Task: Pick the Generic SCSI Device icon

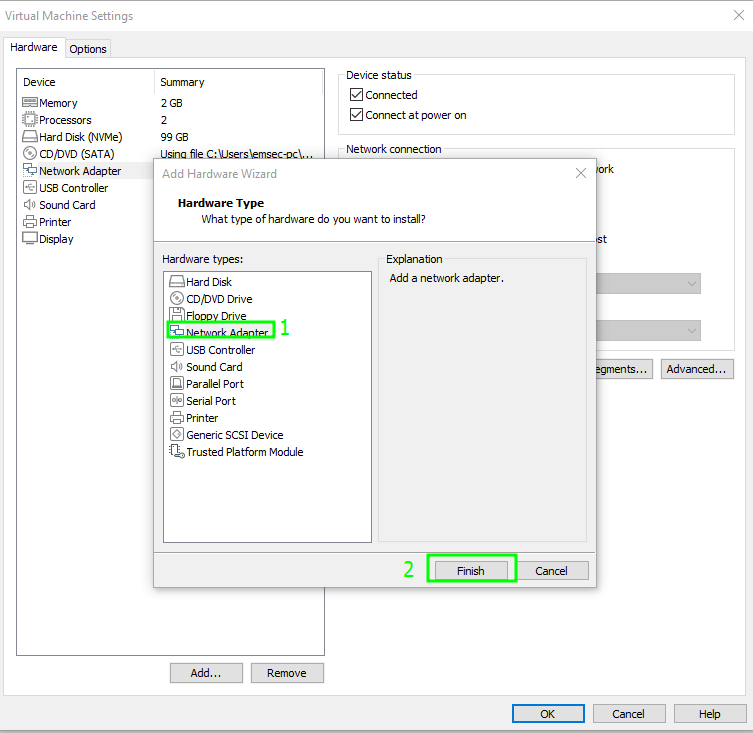Action: (177, 435)
